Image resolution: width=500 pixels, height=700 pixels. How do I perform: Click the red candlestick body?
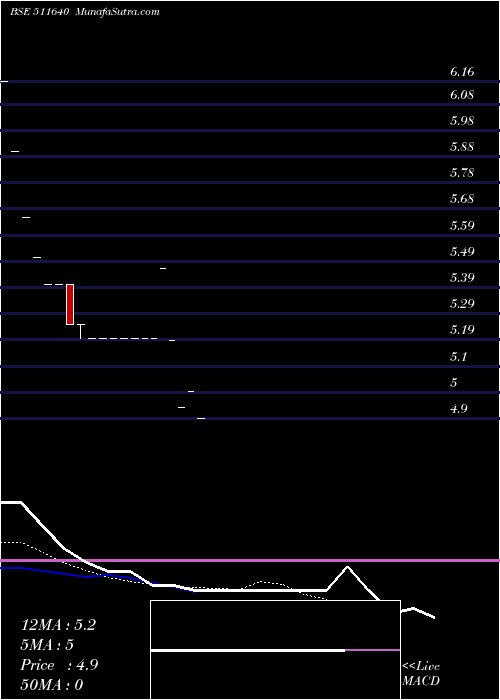click(70, 304)
